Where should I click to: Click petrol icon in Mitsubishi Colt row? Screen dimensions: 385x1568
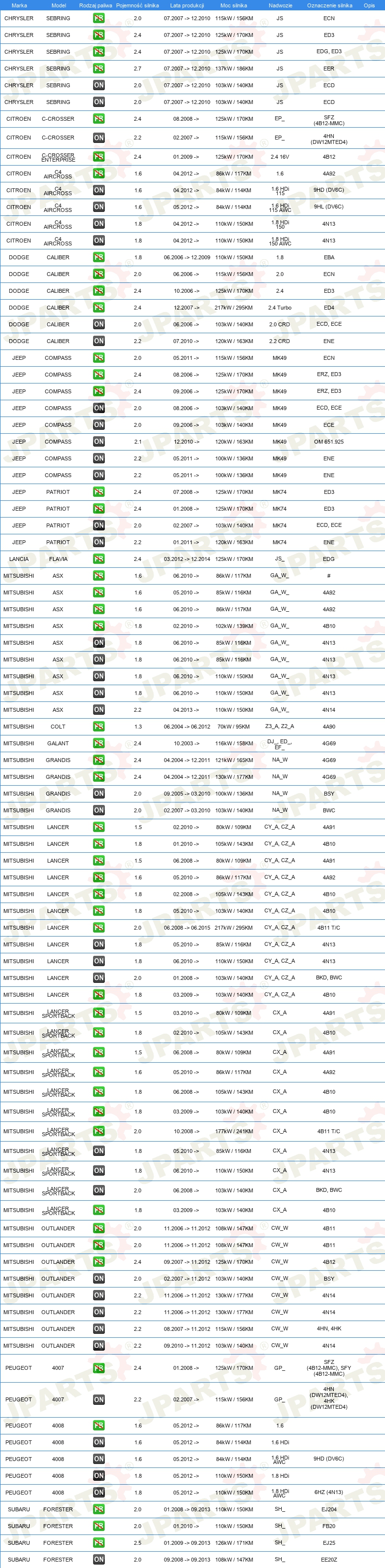[x=98, y=727]
